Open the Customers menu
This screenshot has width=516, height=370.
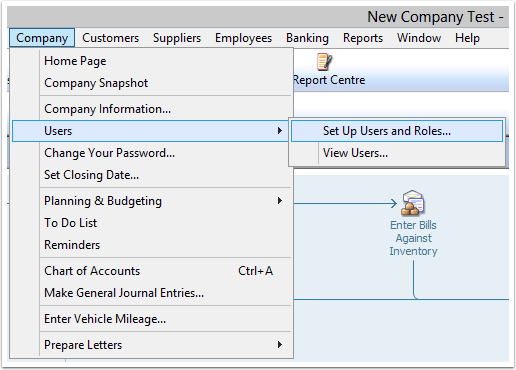[x=110, y=38]
